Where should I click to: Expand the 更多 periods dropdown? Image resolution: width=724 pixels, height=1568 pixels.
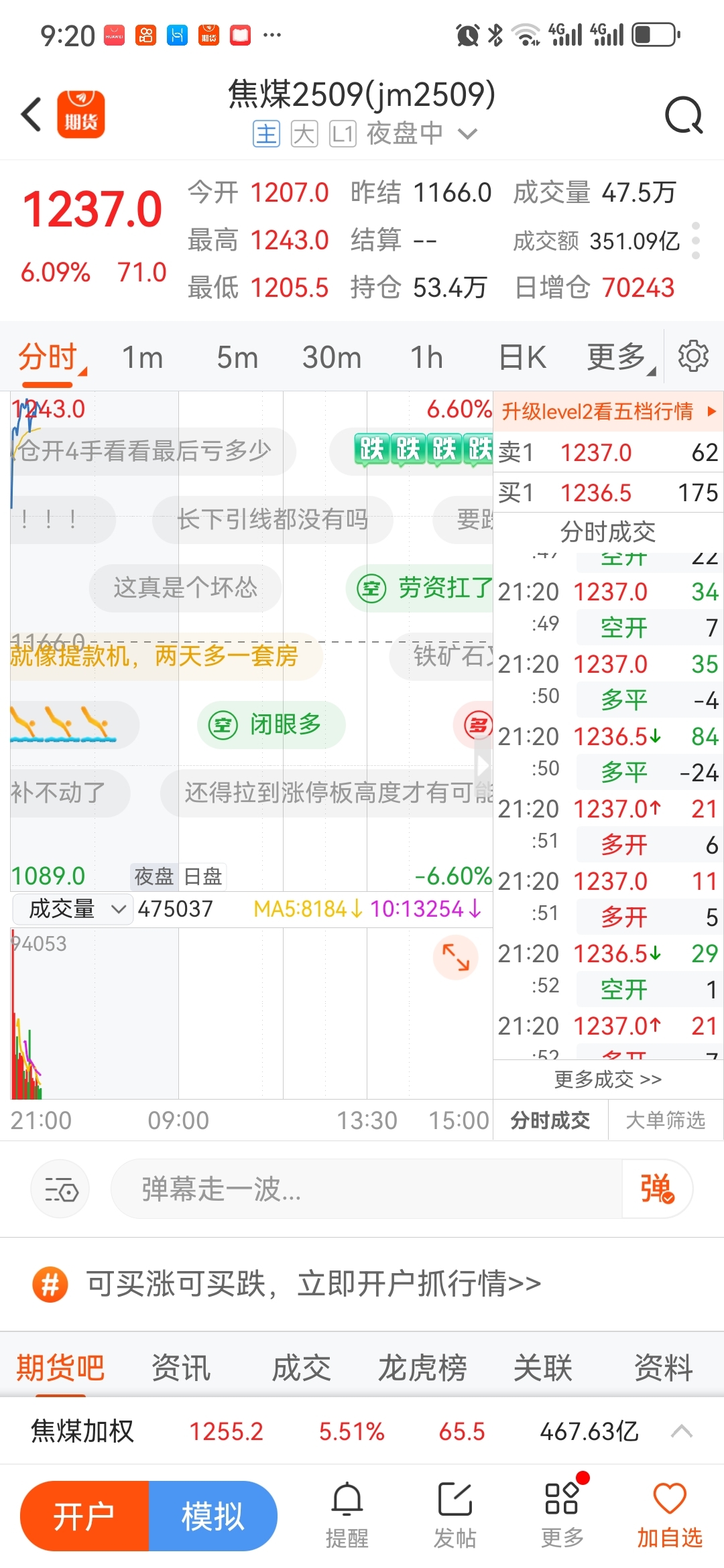(x=620, y=356)
